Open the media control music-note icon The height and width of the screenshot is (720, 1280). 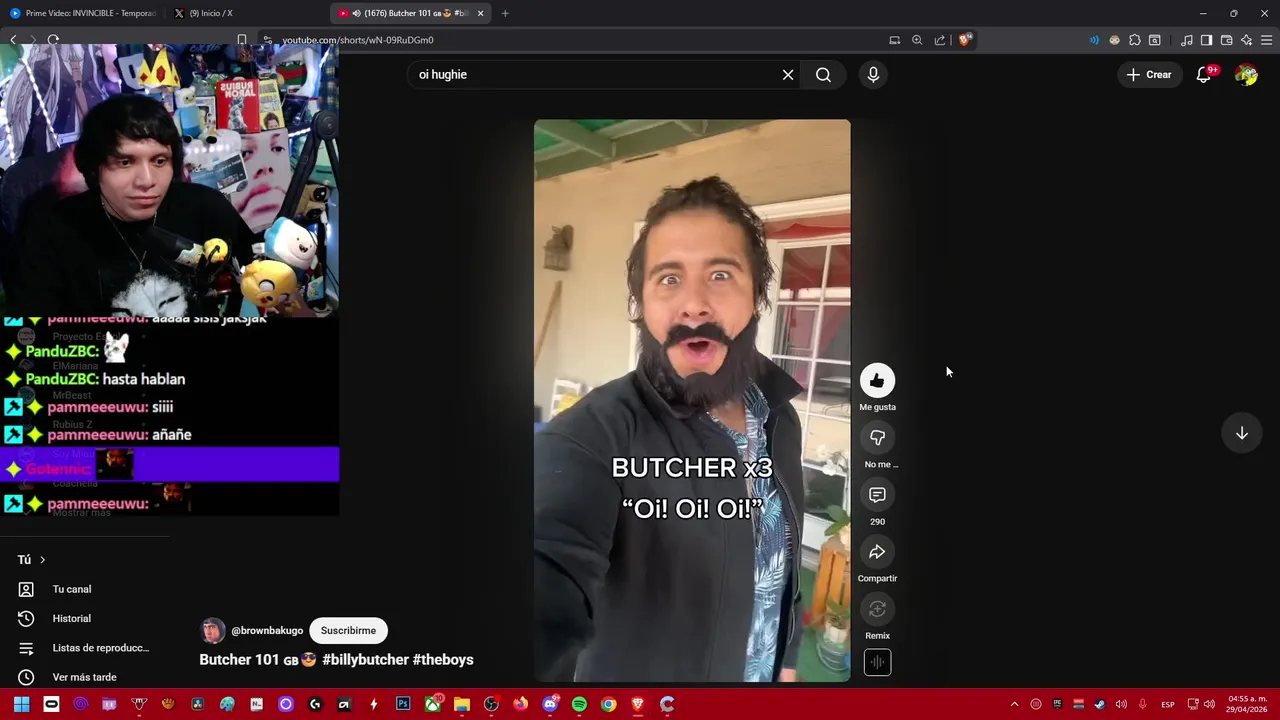click(x=1187, y=40)
